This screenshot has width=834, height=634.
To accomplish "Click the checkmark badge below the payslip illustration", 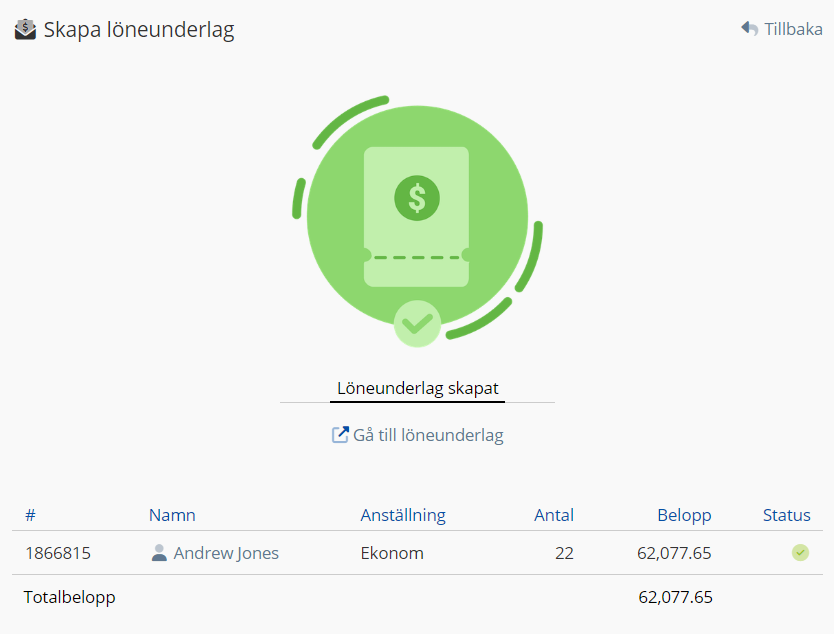I will click(417, 323).
